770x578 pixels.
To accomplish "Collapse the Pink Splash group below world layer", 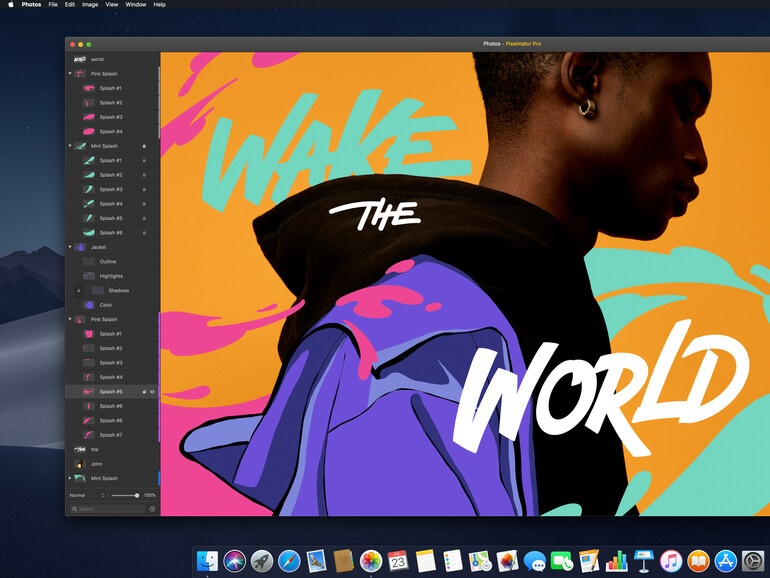I will coord(70,74).
